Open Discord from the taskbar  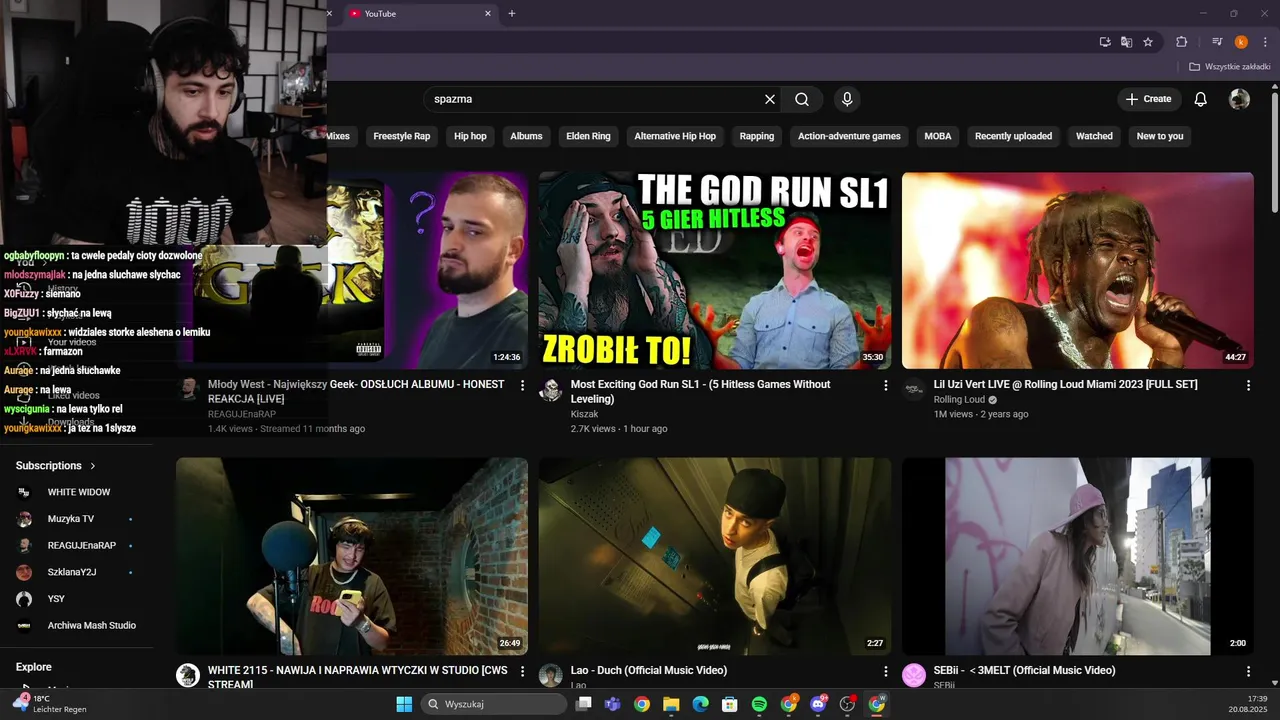[x=818, y=704]
